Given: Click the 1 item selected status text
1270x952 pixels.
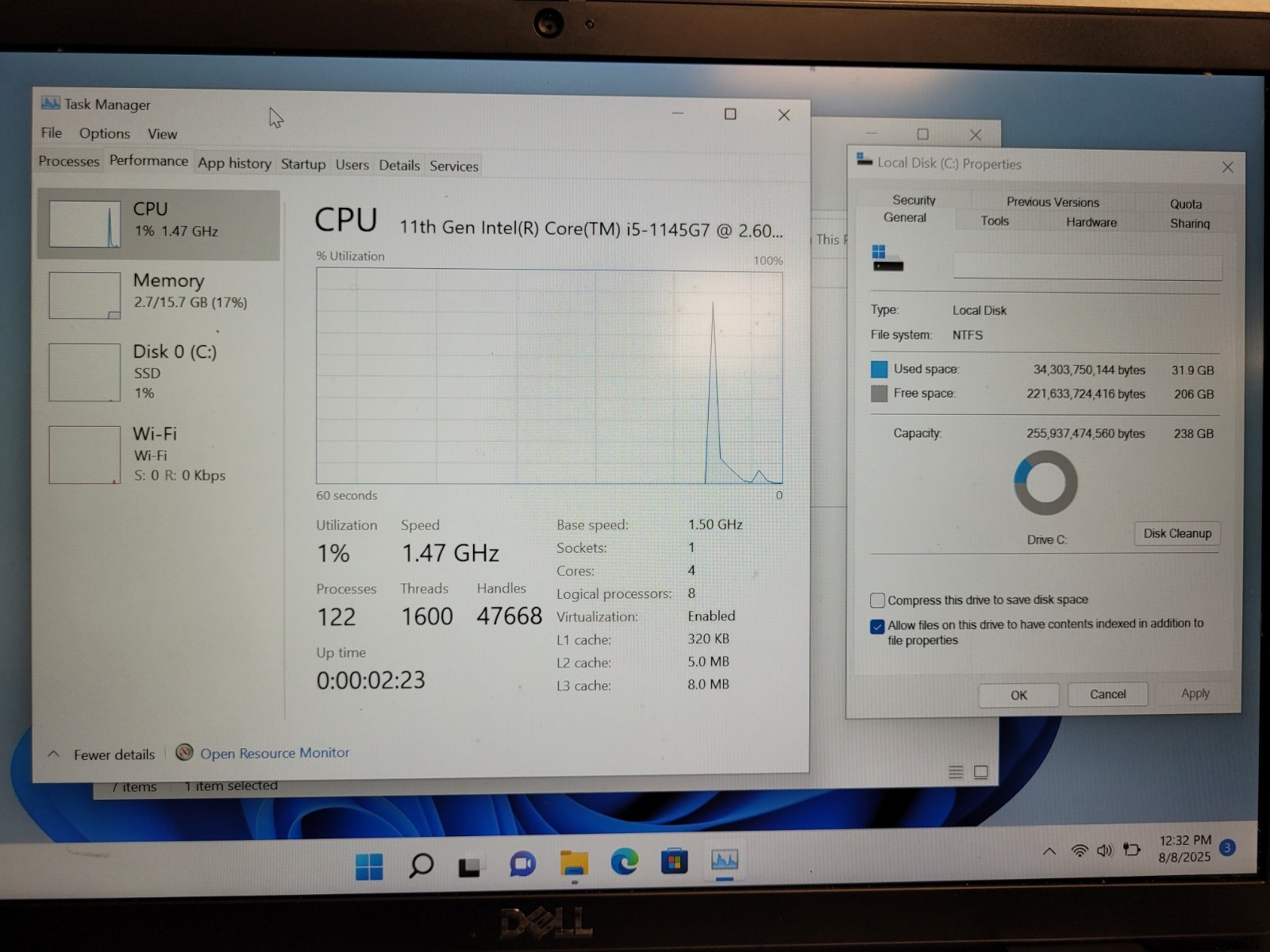Looking at the screenshot, I should pos(232,785).
